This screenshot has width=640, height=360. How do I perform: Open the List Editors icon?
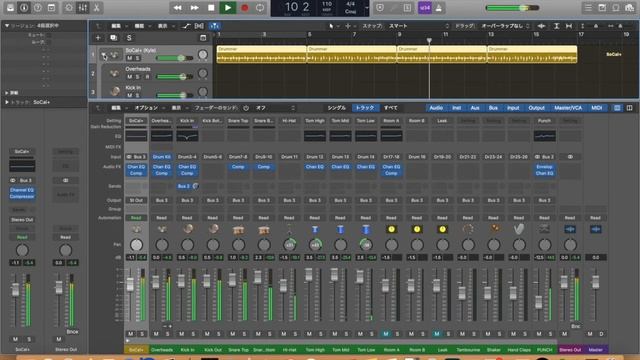click(x=589, y=7)
